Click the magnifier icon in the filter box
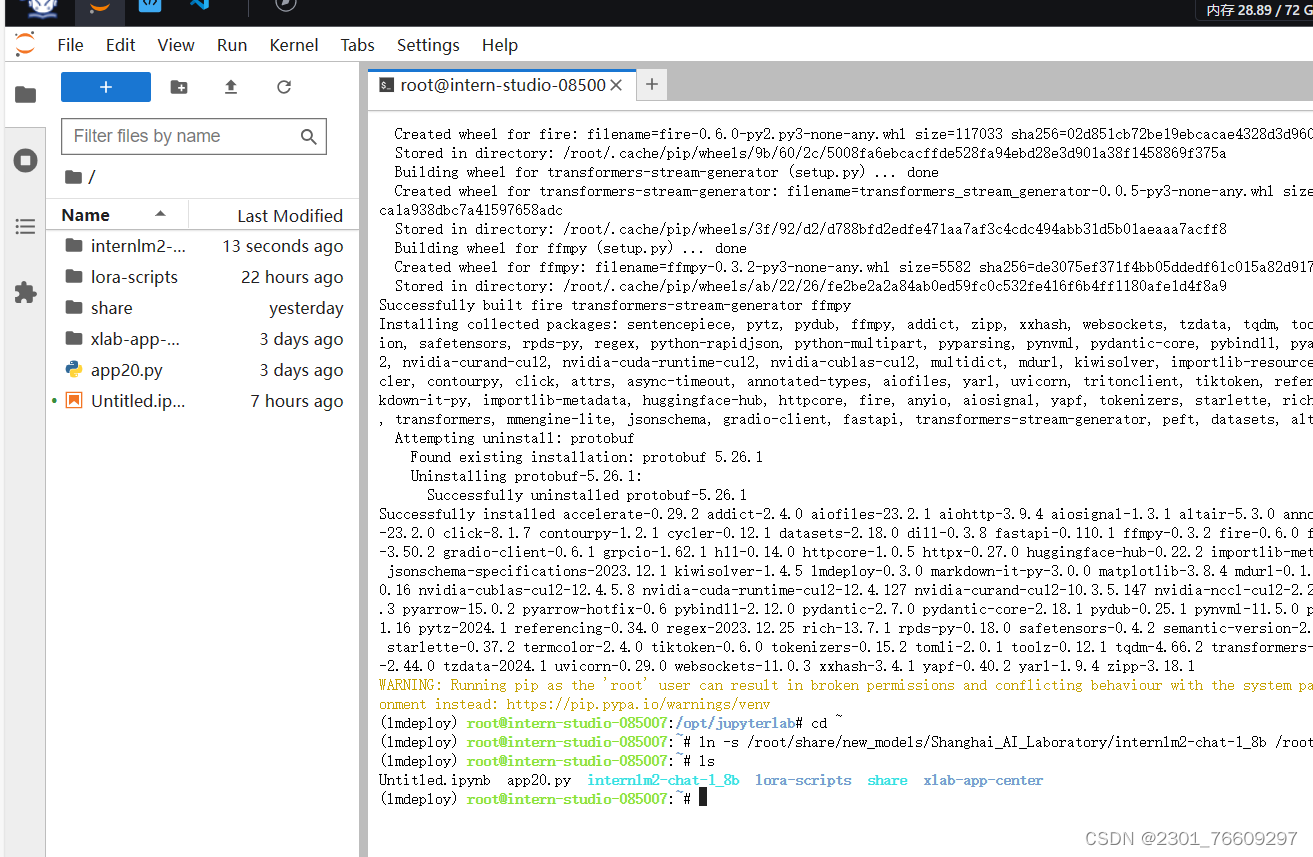The width and height of the screenshot is (1313, 857). tap(310, 136)
